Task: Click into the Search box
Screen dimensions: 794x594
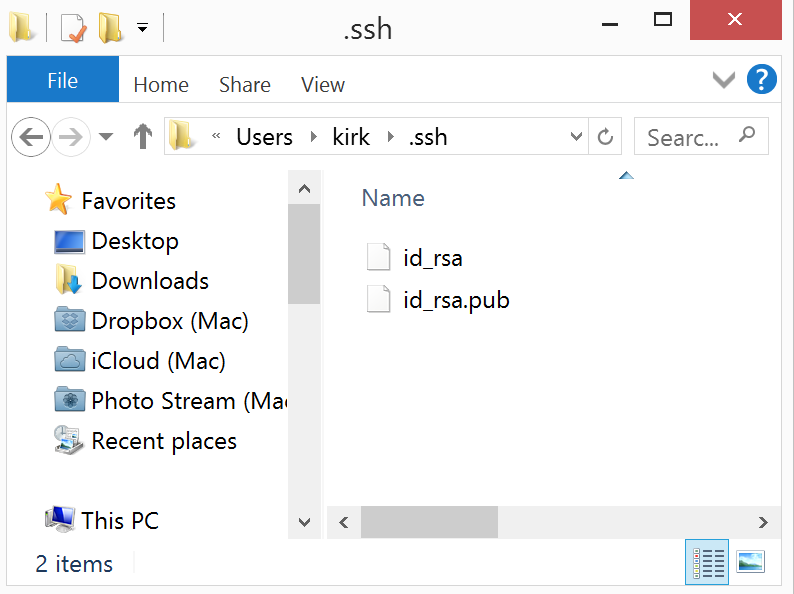Action: [701, 136]
